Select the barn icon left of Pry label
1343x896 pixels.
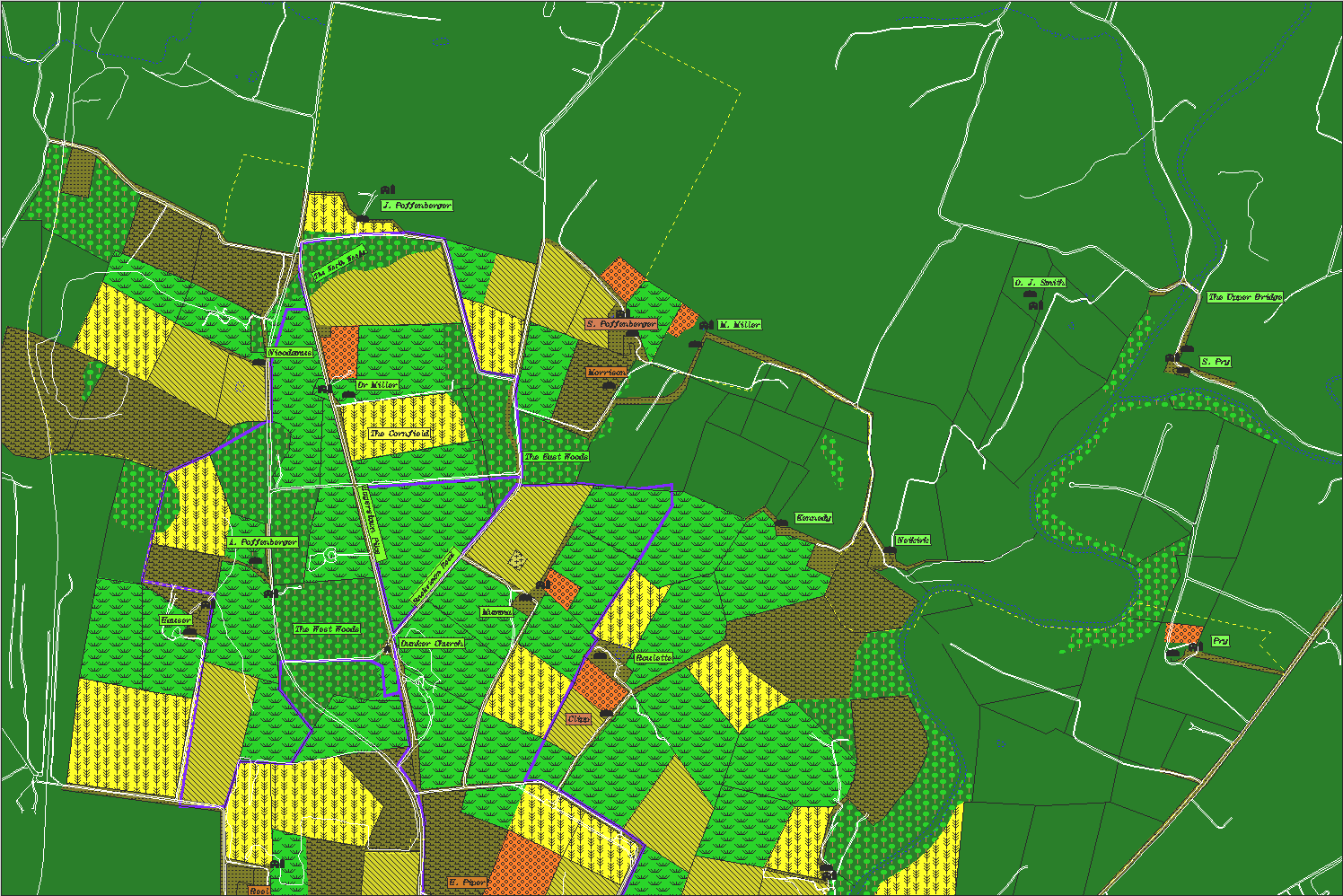point(1195,646)
